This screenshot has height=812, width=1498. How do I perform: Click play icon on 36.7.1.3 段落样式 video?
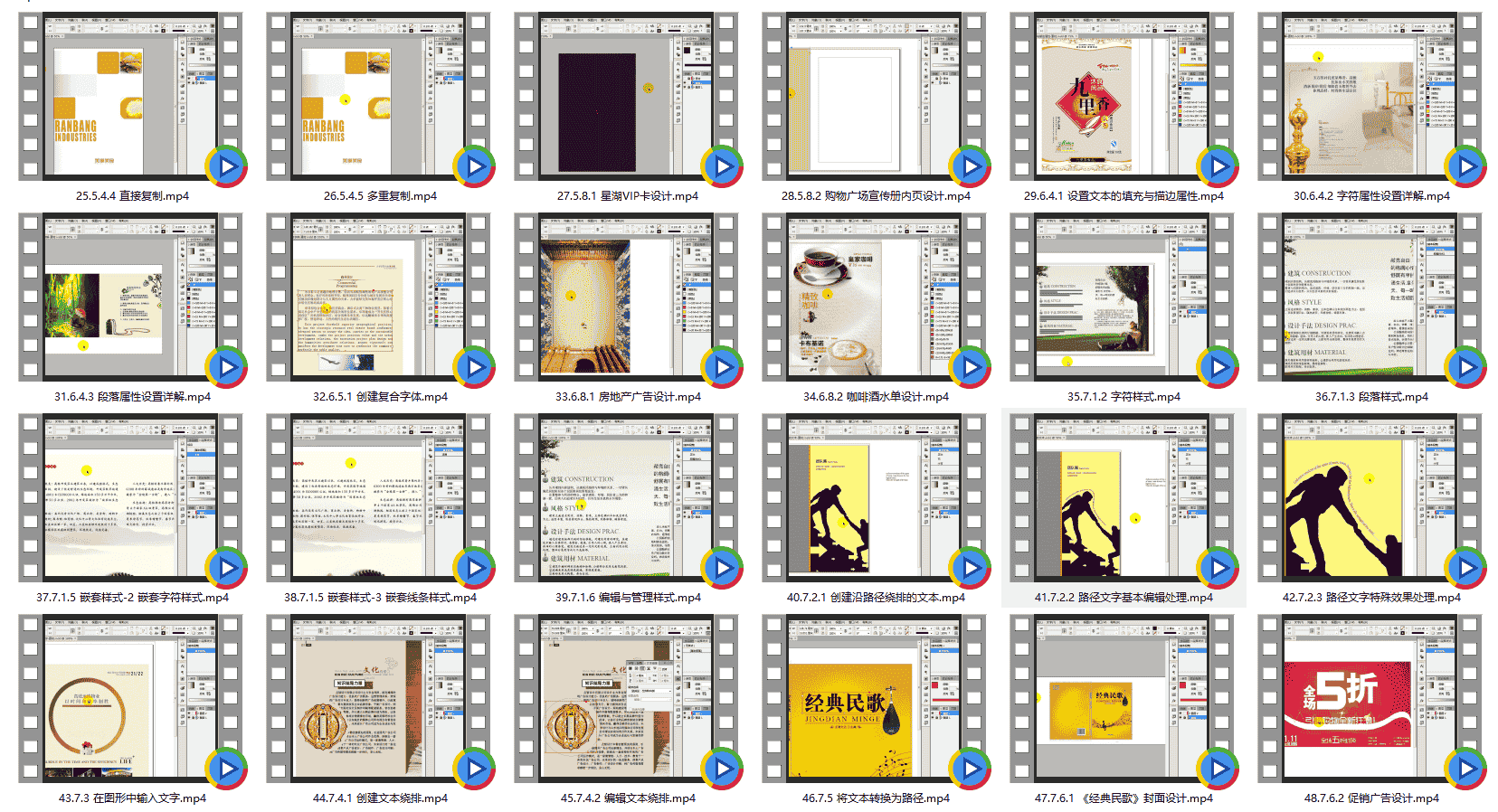point(1465,367)
